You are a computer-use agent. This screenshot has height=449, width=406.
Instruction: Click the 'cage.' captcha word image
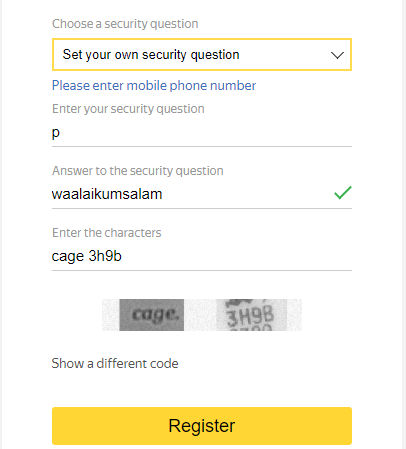[152, 315]
